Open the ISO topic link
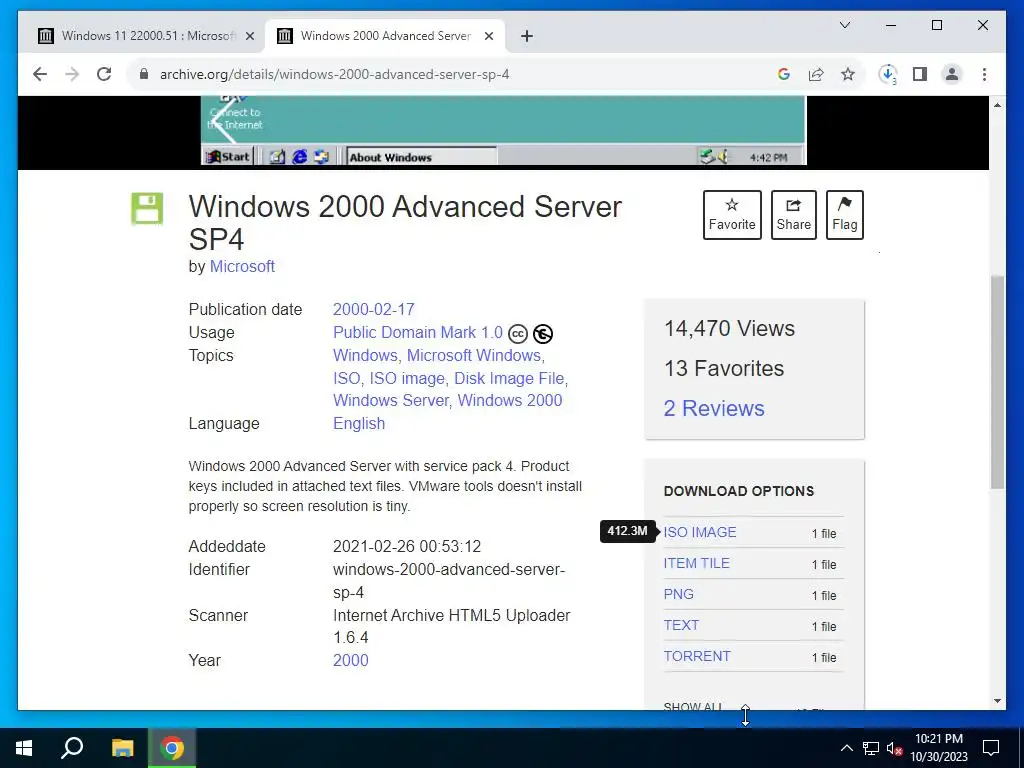The width and height of the screenshot is (1024, 768). pyautogui.click(x=347, y=379)
